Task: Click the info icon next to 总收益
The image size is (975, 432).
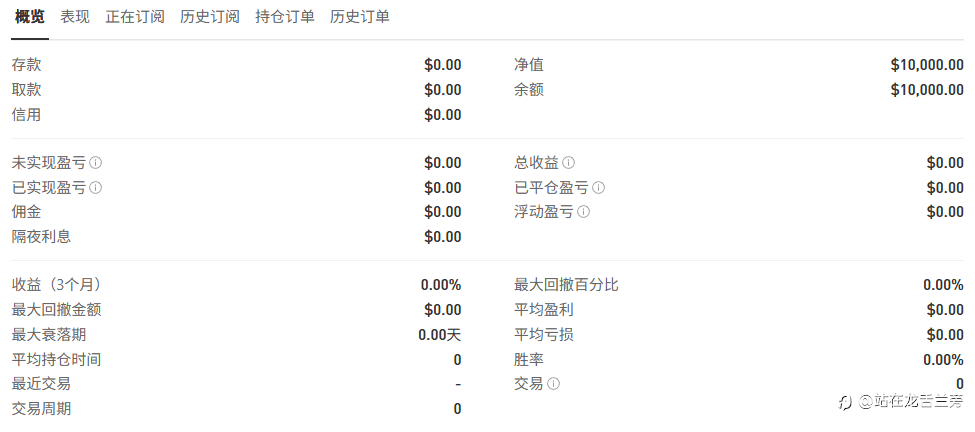Action: pyautogui.click(x=568, y=163)
